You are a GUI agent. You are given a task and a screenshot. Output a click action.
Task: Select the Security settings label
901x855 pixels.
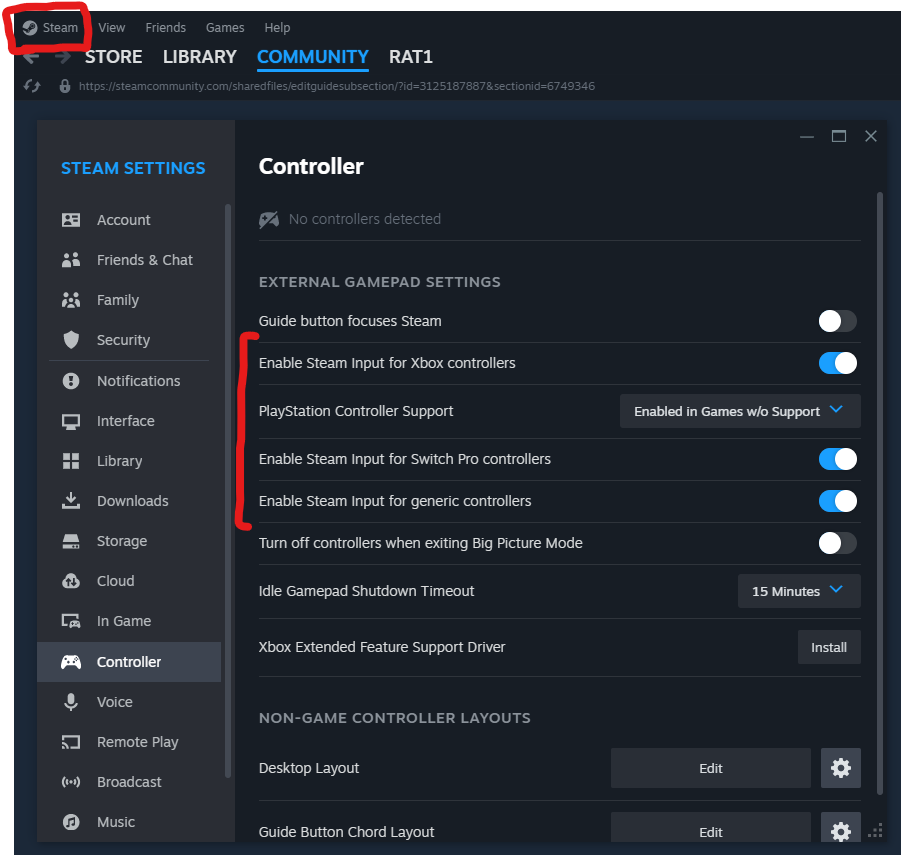coord(123,340)
